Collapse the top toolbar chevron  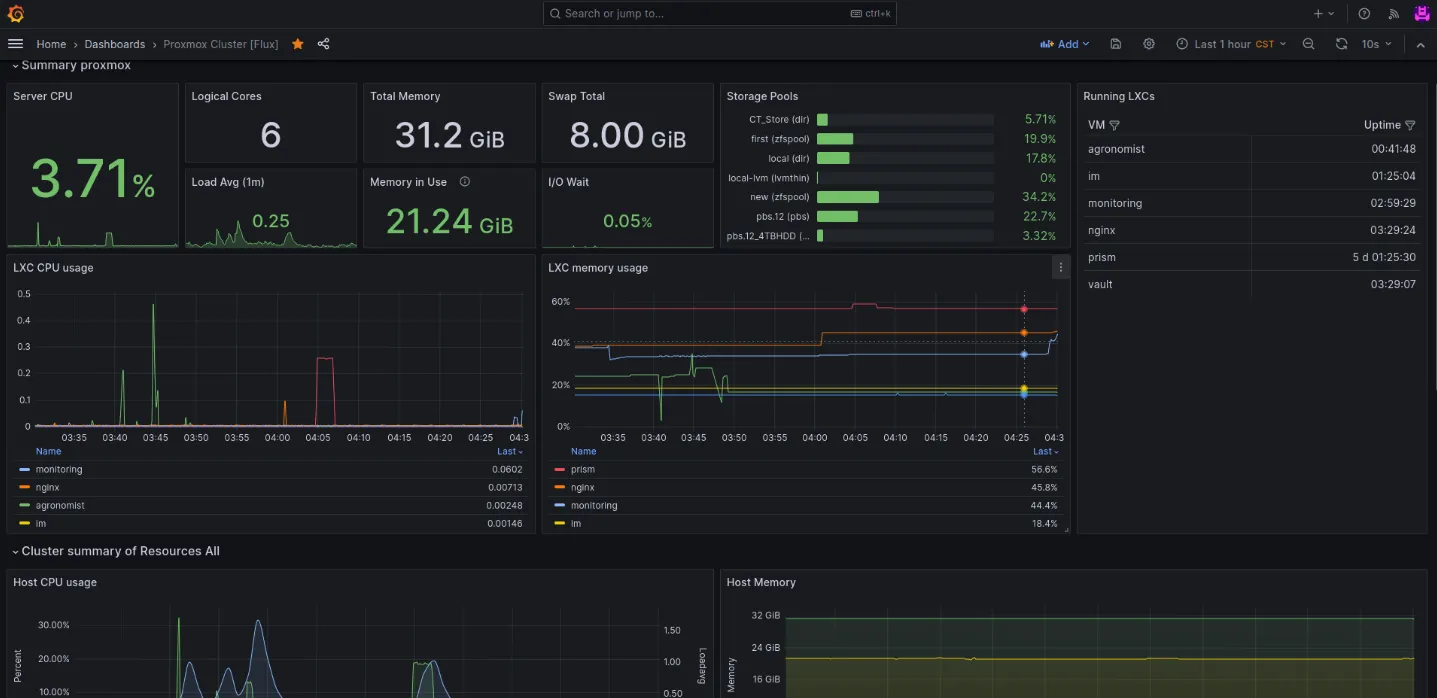[x=1421, y=44]
